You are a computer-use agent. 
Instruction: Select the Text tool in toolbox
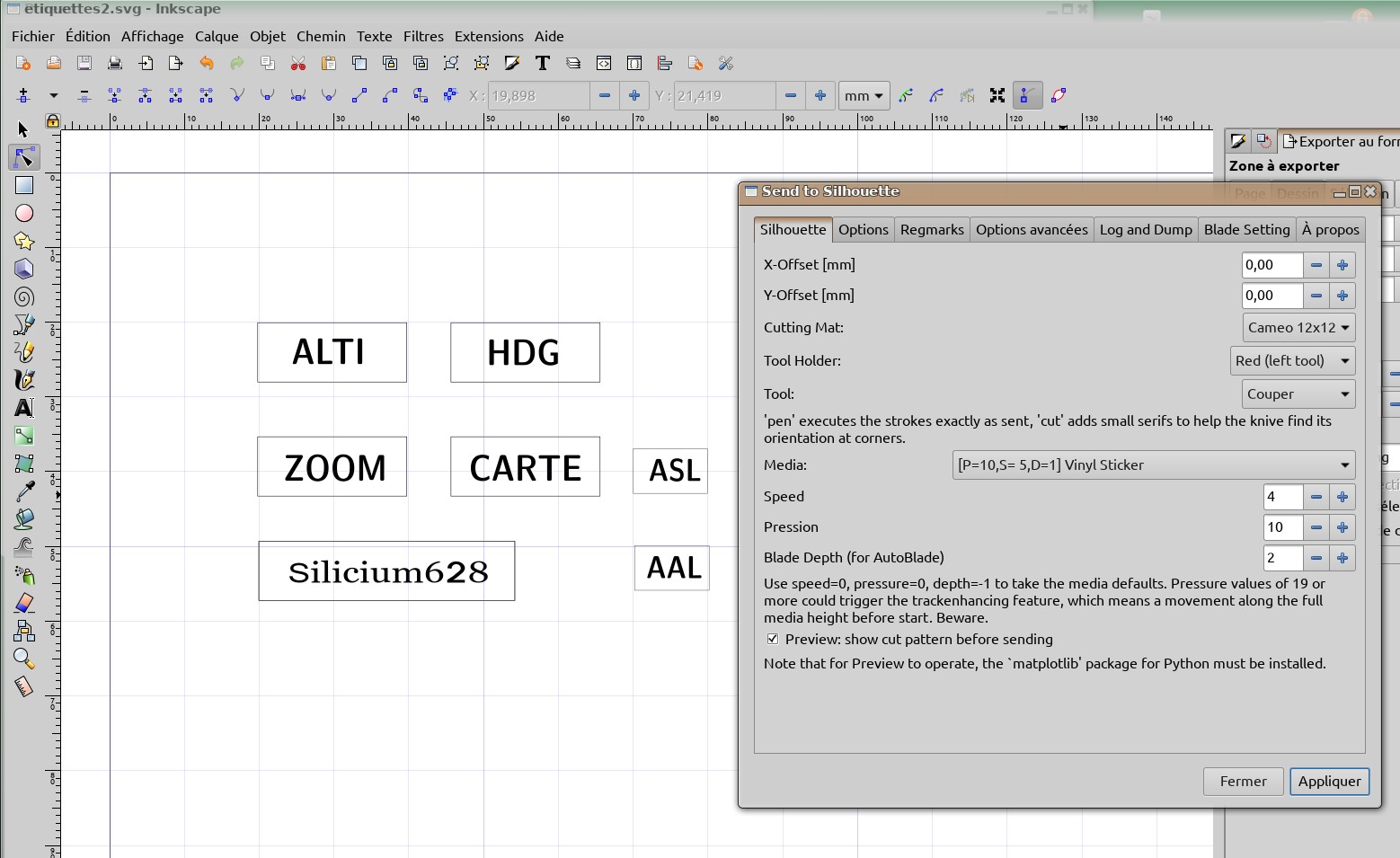tap(23, 408)
